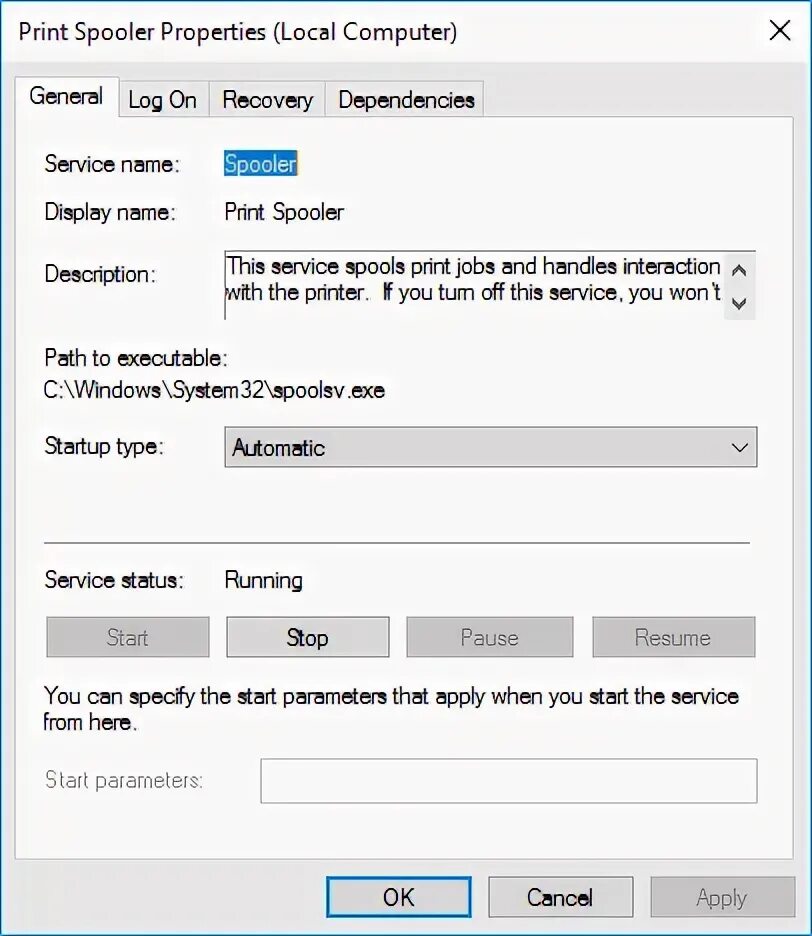Click inside the Description text box
Viewport: 812px width, 936px height.
(474, 285)
